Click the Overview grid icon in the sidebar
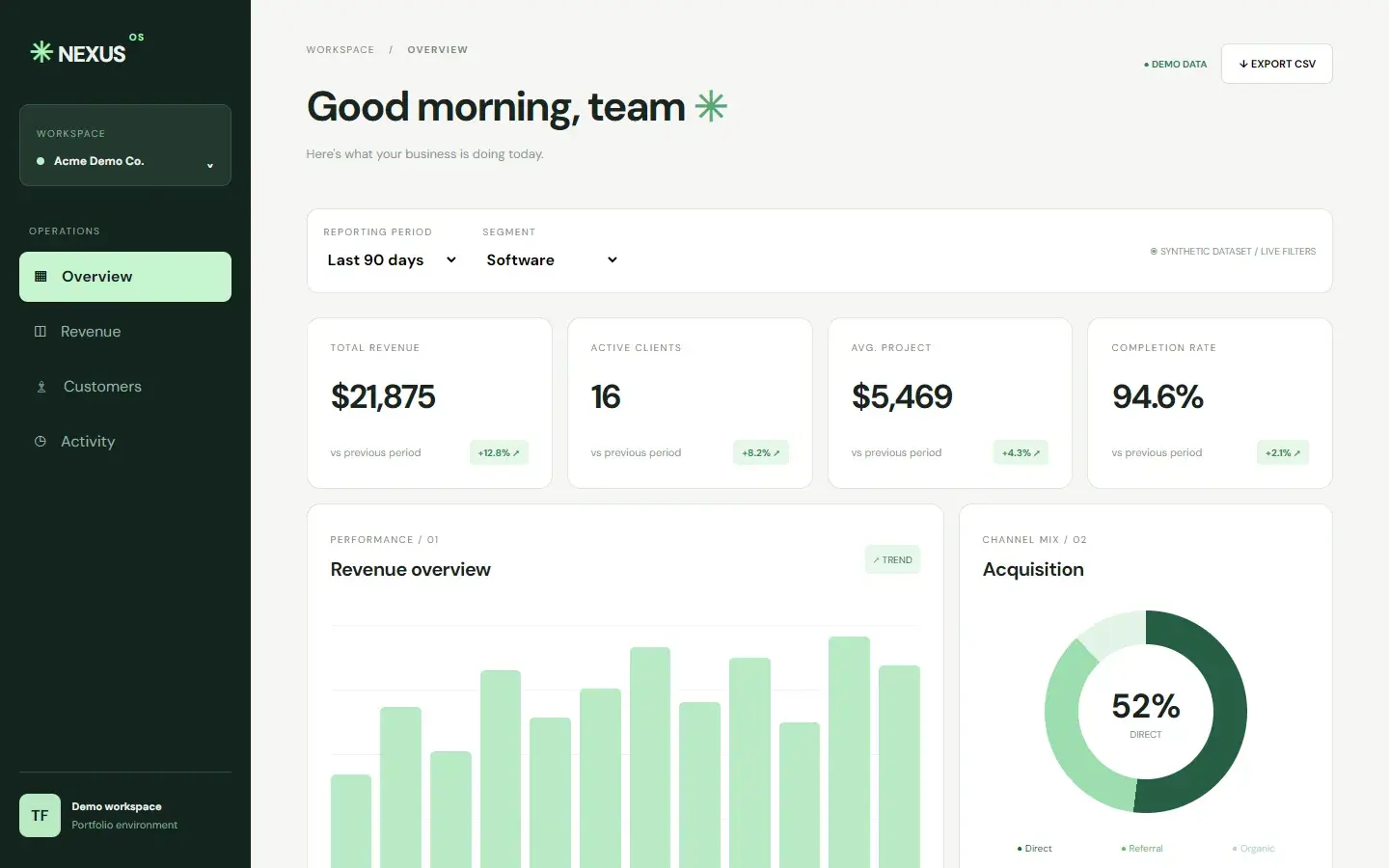The width and height of the screenshot is (1389, 868). point(41,277)
